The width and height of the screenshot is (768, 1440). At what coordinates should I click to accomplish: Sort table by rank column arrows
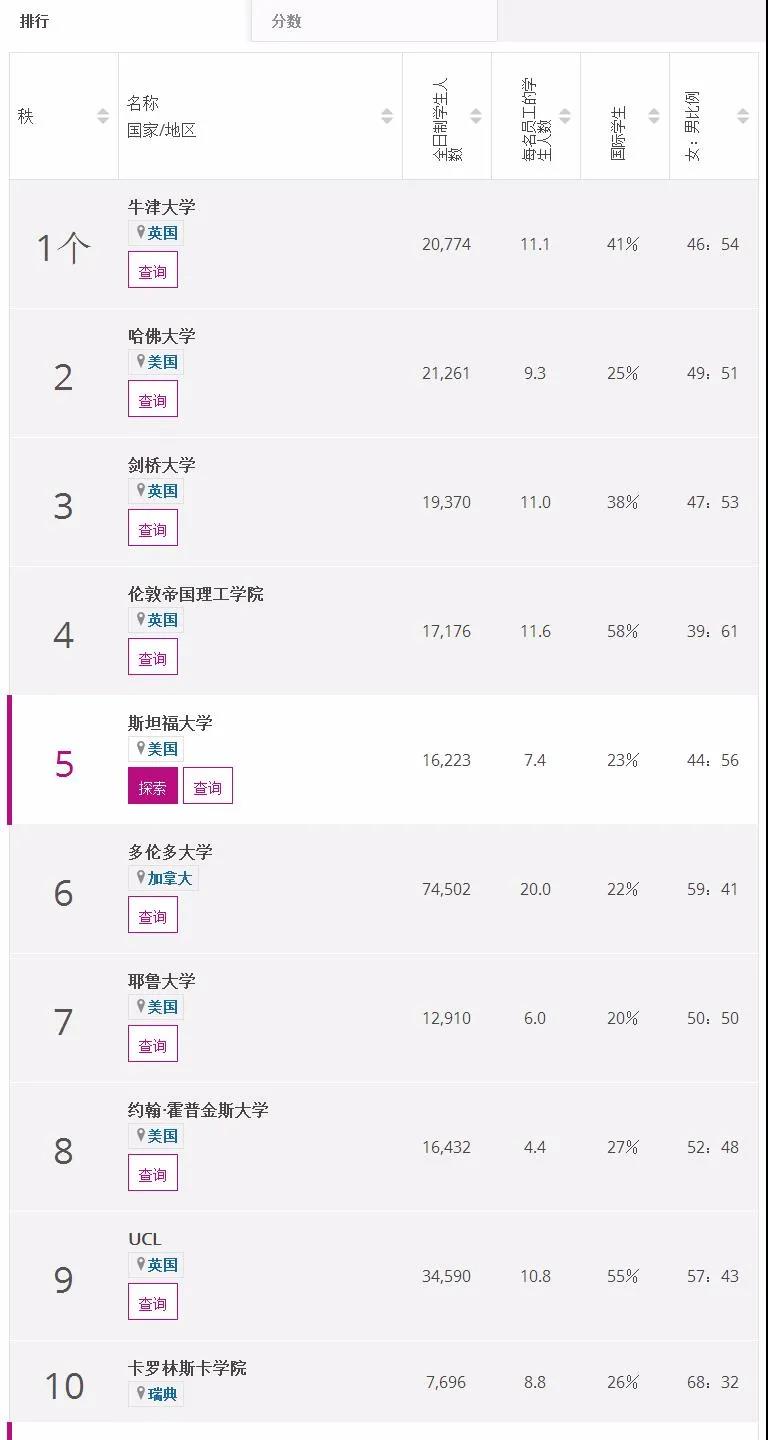[x=103, y=117]
